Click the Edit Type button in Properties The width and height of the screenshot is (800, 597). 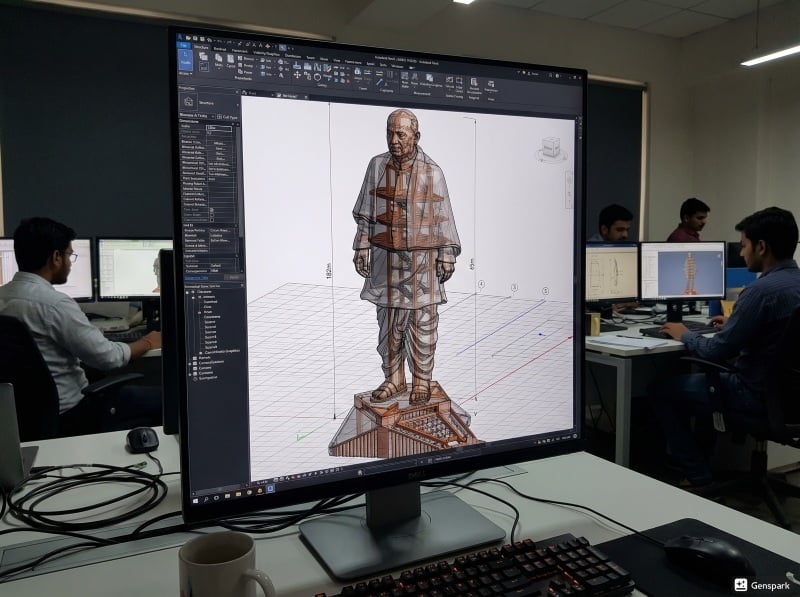(228, 117)
